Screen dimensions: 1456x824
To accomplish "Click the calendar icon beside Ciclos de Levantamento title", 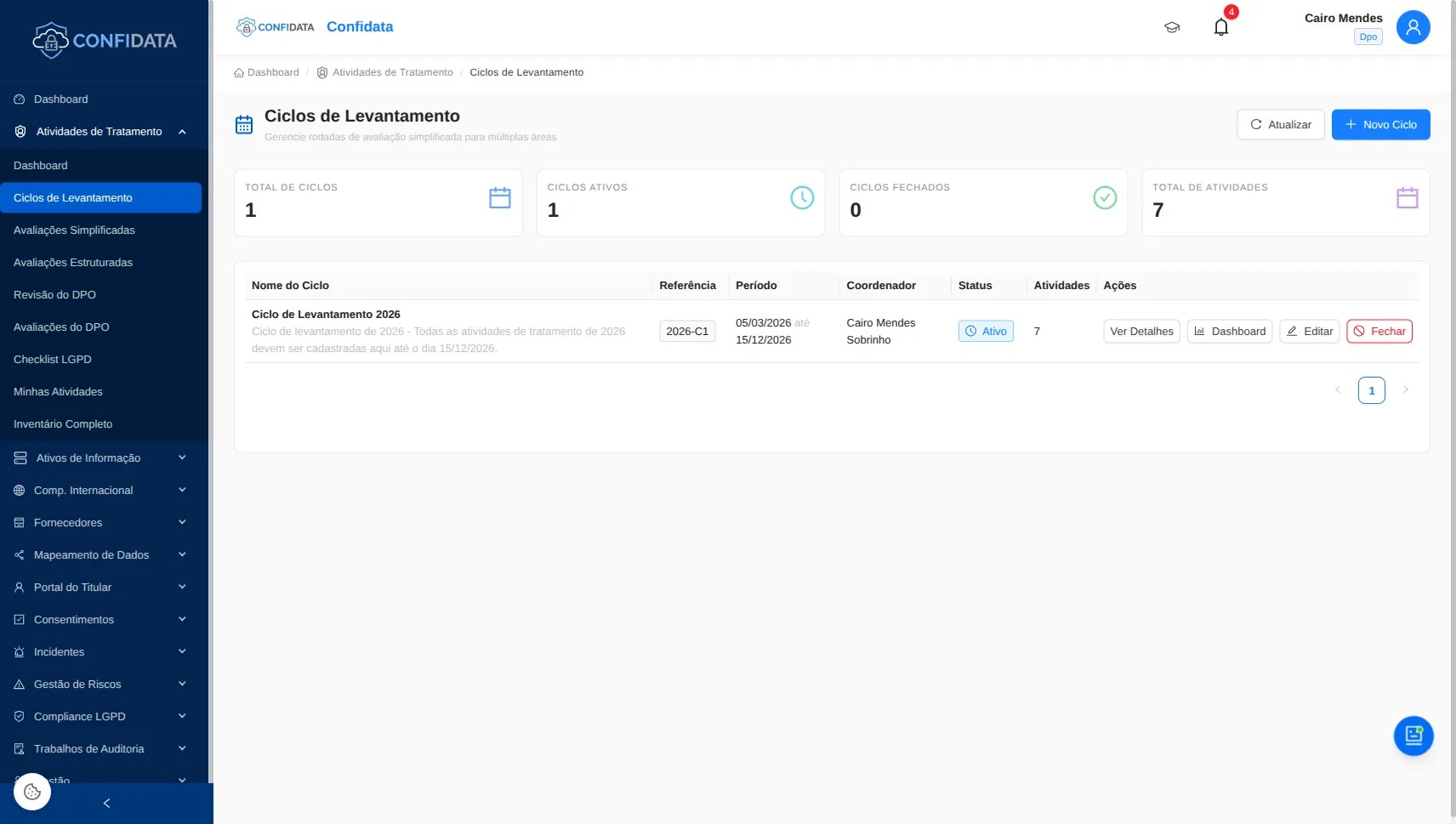I will tap(243, 124).
